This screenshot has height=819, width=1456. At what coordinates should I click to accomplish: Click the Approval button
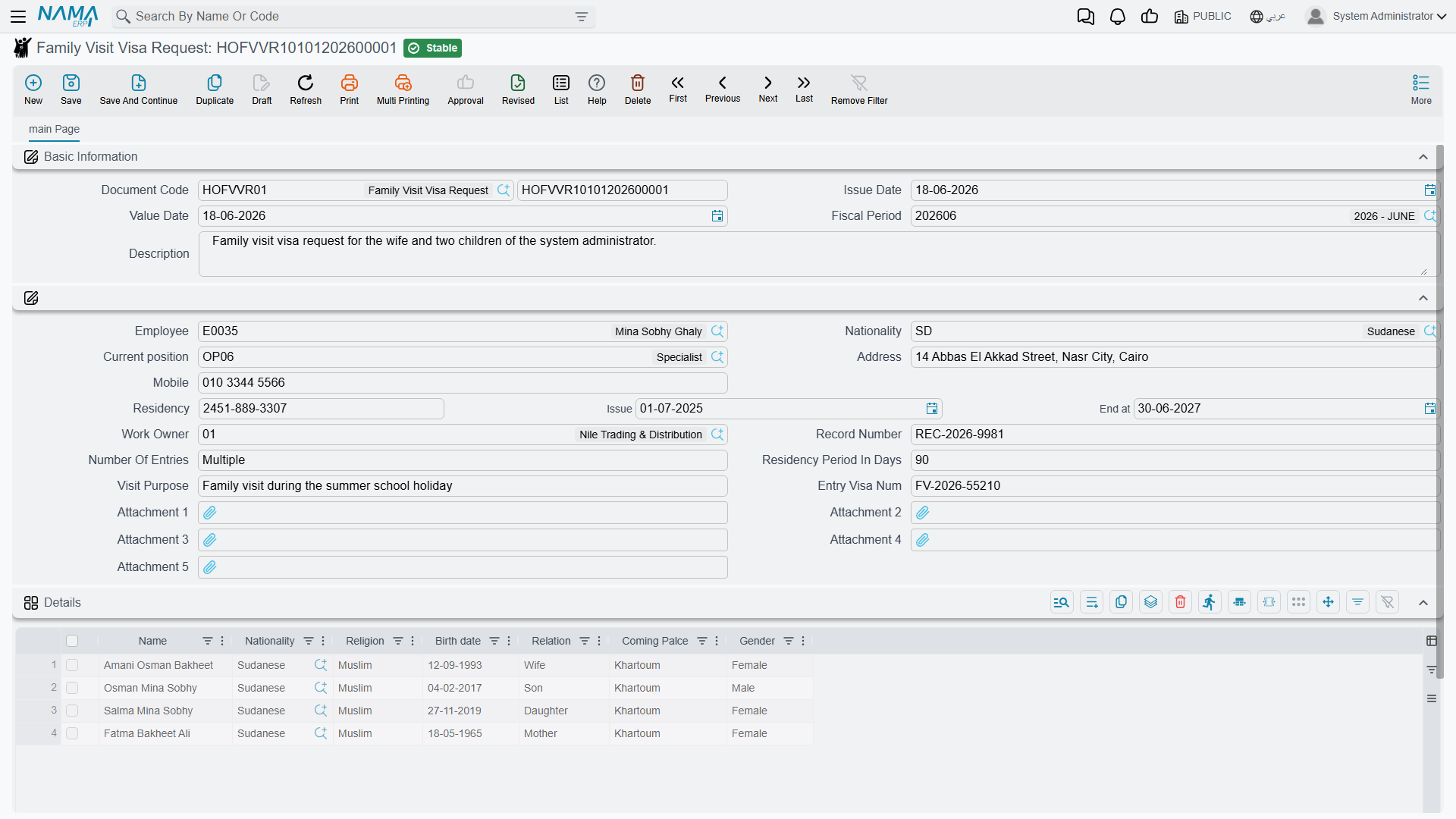[x=466, y=89]
